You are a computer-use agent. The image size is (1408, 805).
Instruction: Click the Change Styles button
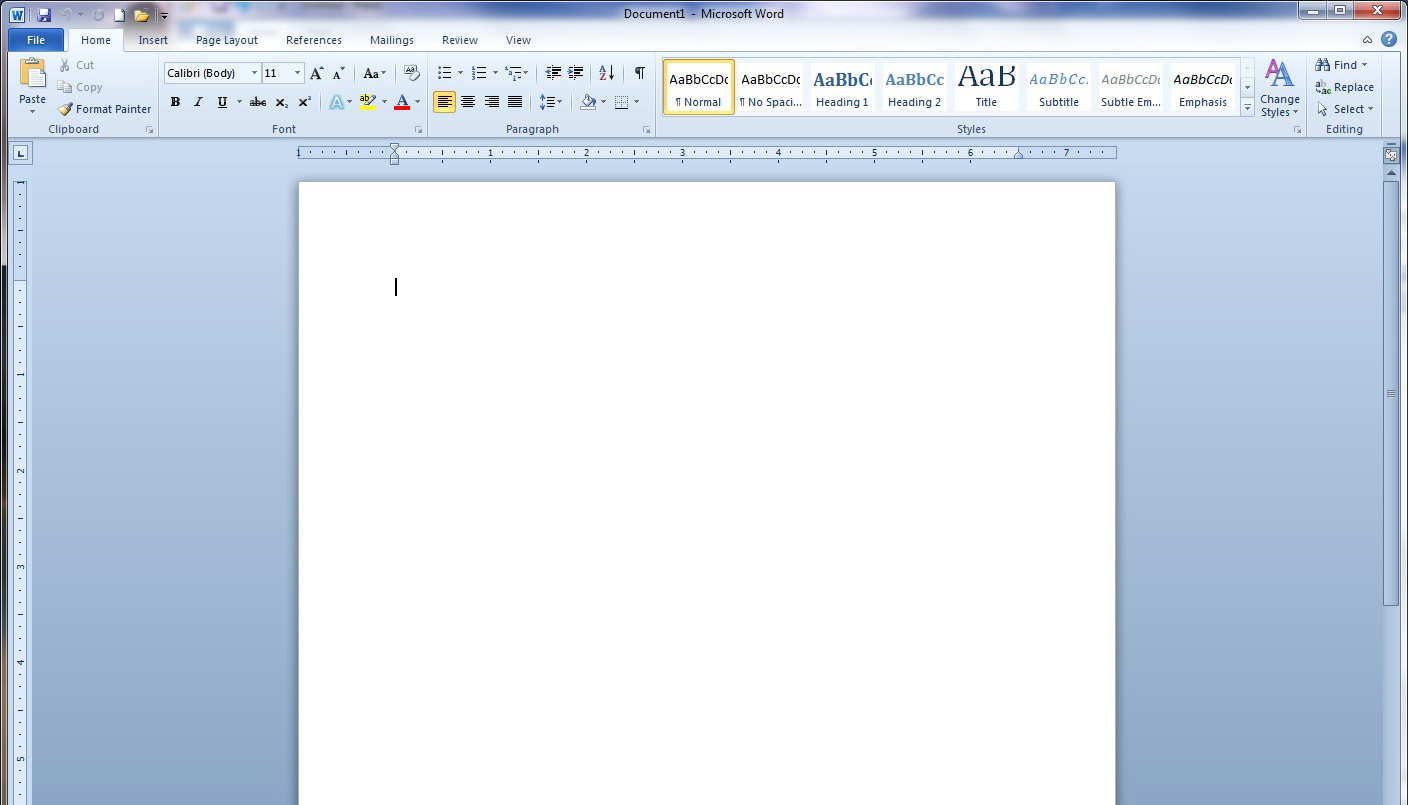pyautogui.click(x=1280, y=88)
